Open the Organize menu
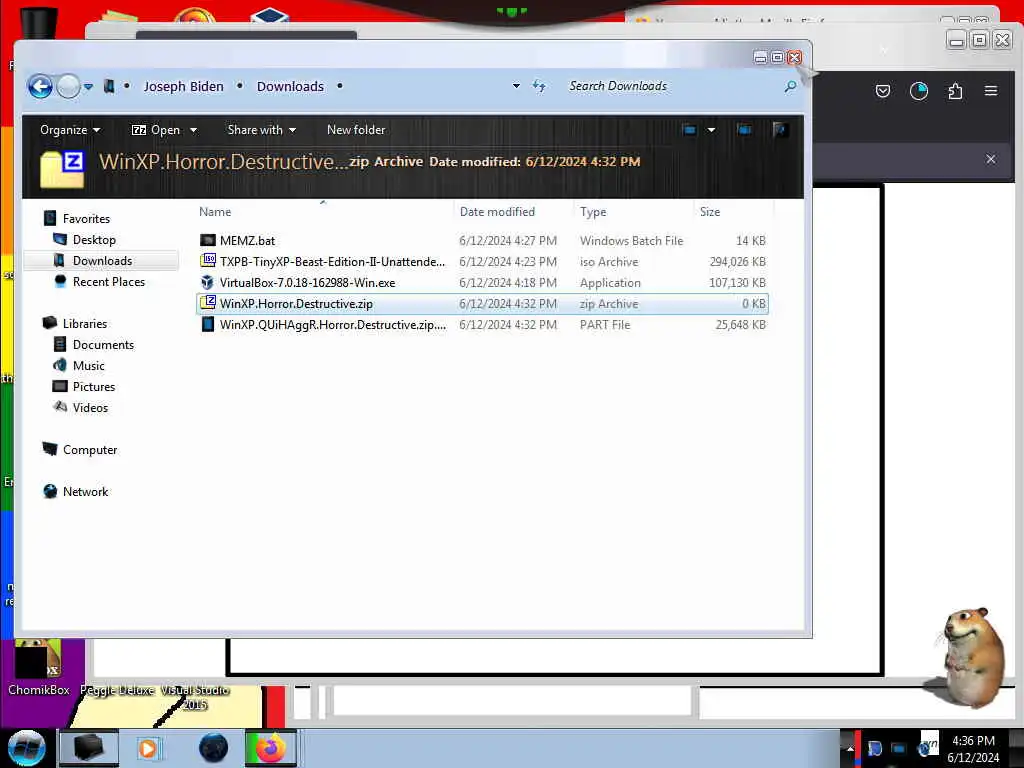 click(70, 130)
